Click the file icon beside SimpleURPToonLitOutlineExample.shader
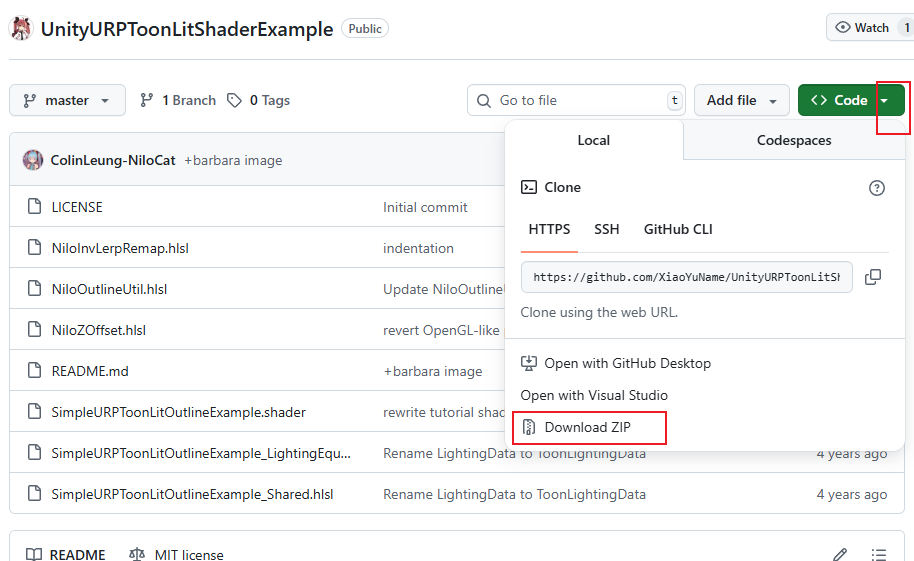 (34, 411)
